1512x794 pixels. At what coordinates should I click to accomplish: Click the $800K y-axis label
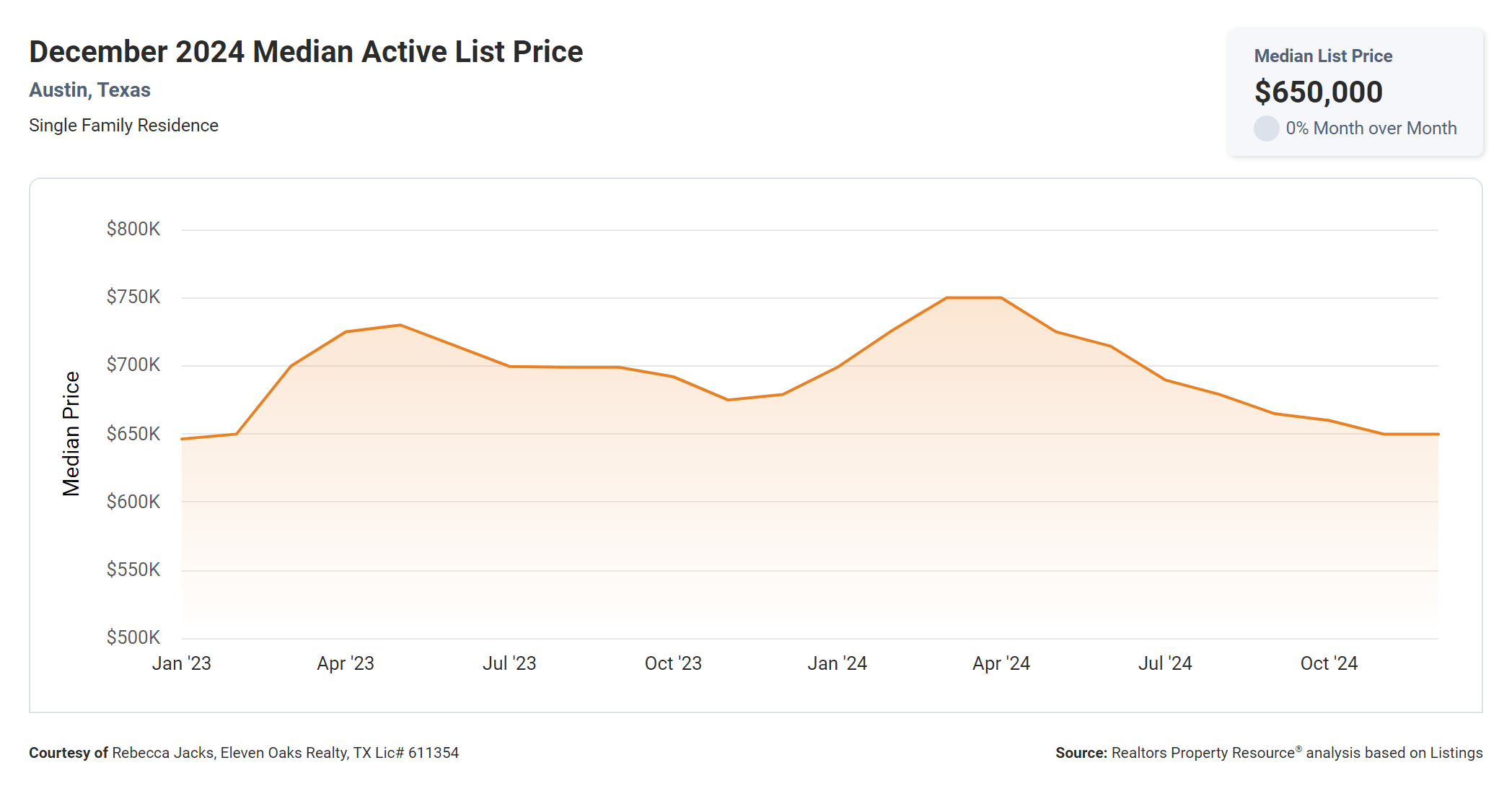point(133,230)
